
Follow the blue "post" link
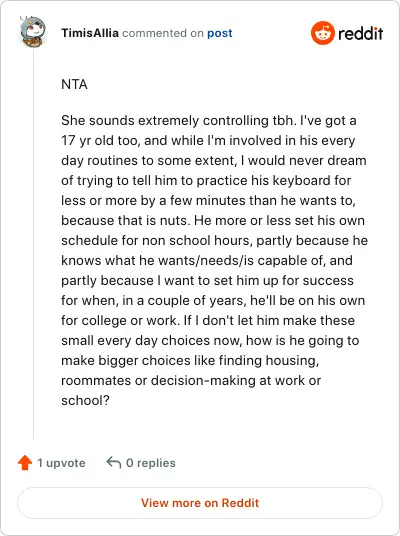pyautogui.click(x=219, y=33)
